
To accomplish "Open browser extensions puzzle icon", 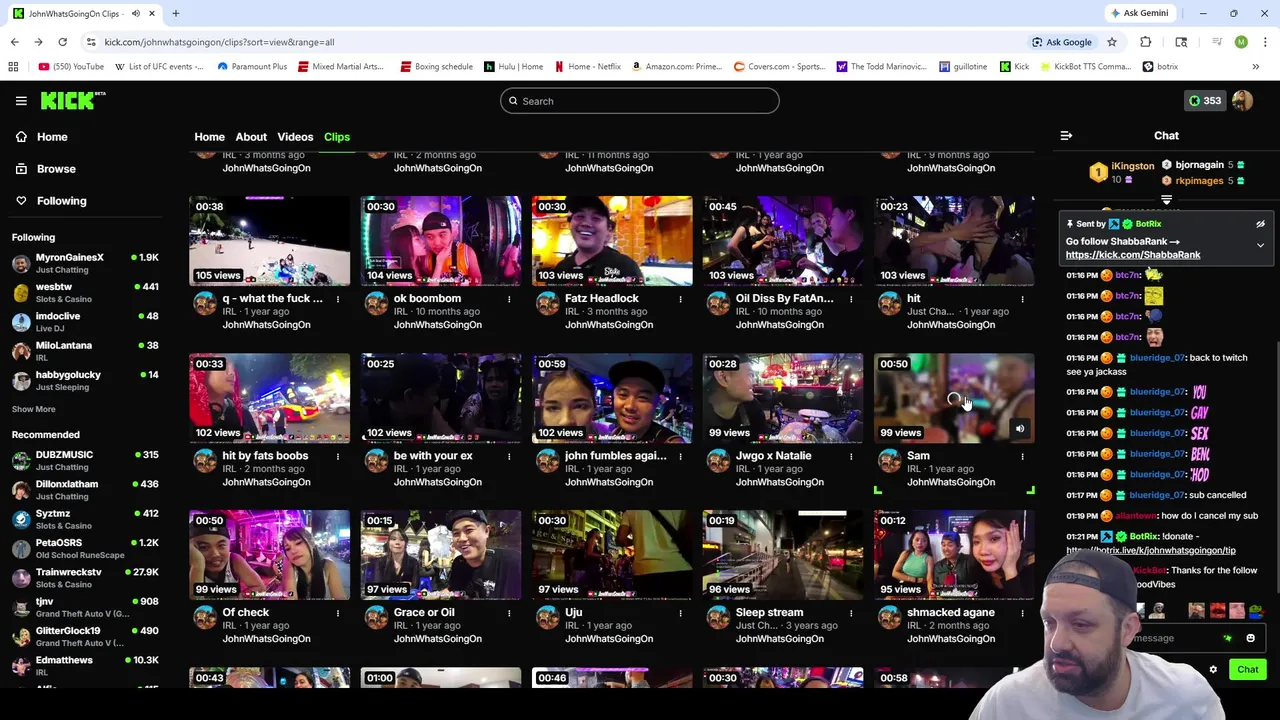I will 1145,42.
